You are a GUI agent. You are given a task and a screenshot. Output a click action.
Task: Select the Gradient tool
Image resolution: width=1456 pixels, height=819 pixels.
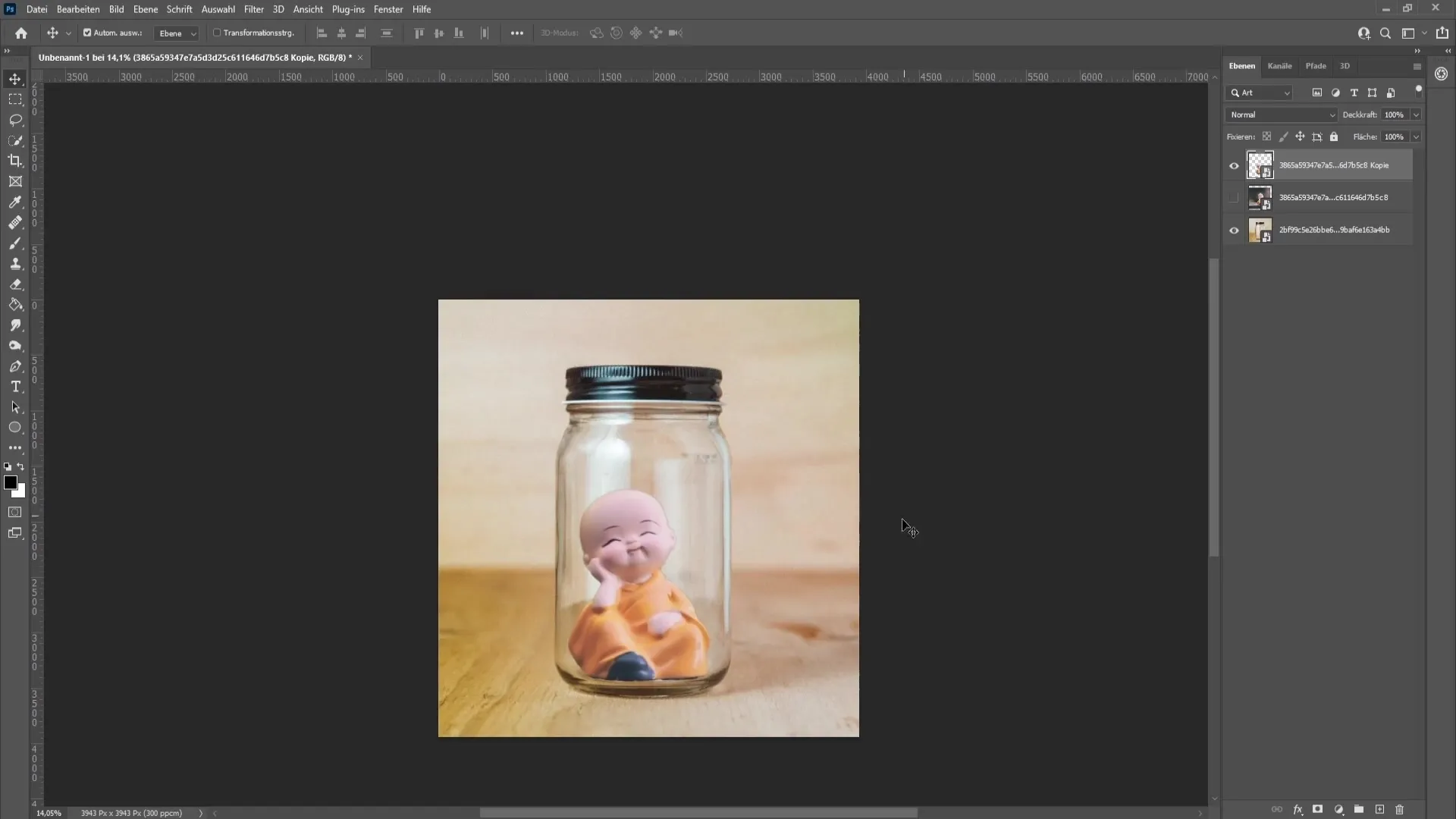(15, 304)
